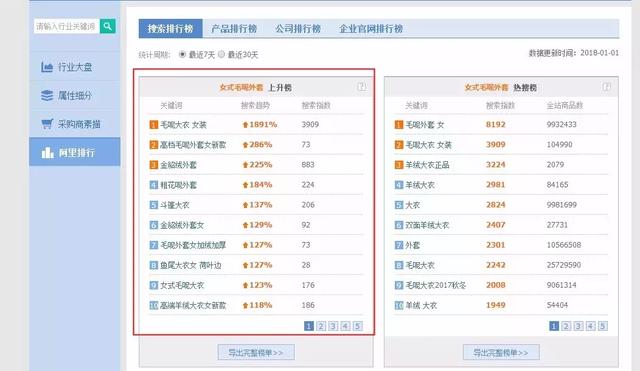Click keyword 外套 ranked 7 in 热搜榜
640x371 pixels.
[413, 245]
